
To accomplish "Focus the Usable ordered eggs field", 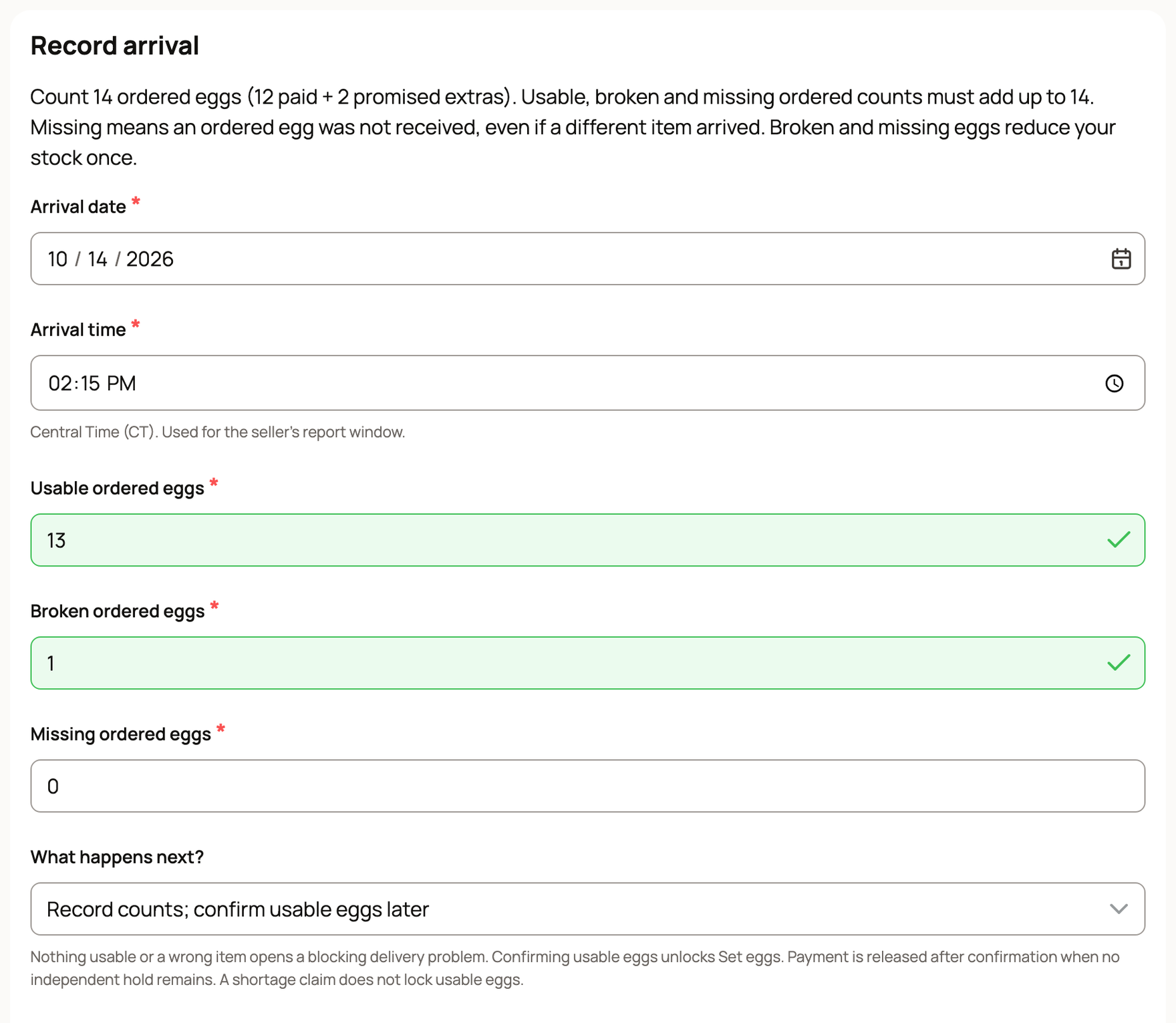I will pyautogui.click(x=587, y=540).
